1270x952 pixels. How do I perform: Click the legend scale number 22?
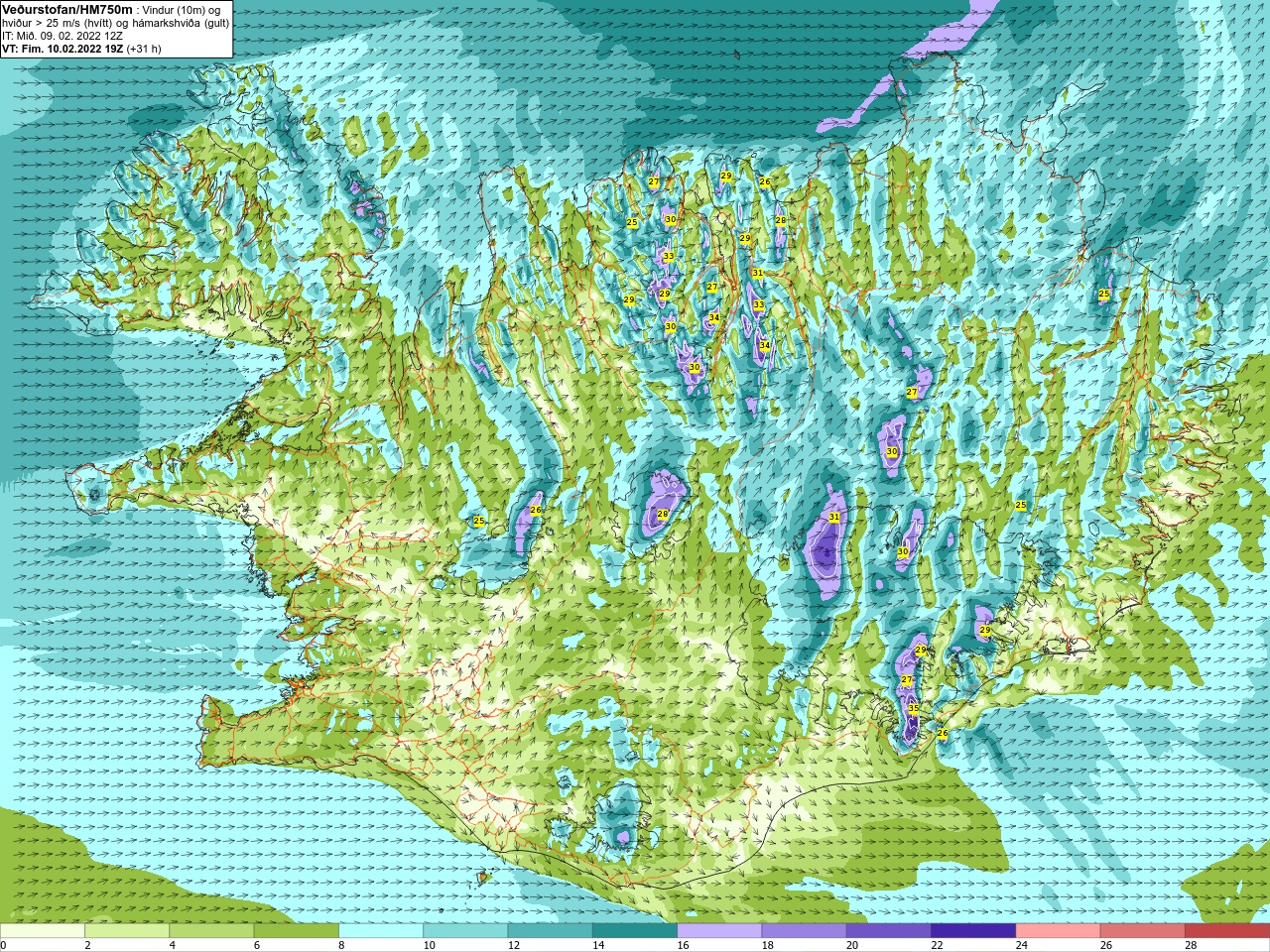point(937,945)
